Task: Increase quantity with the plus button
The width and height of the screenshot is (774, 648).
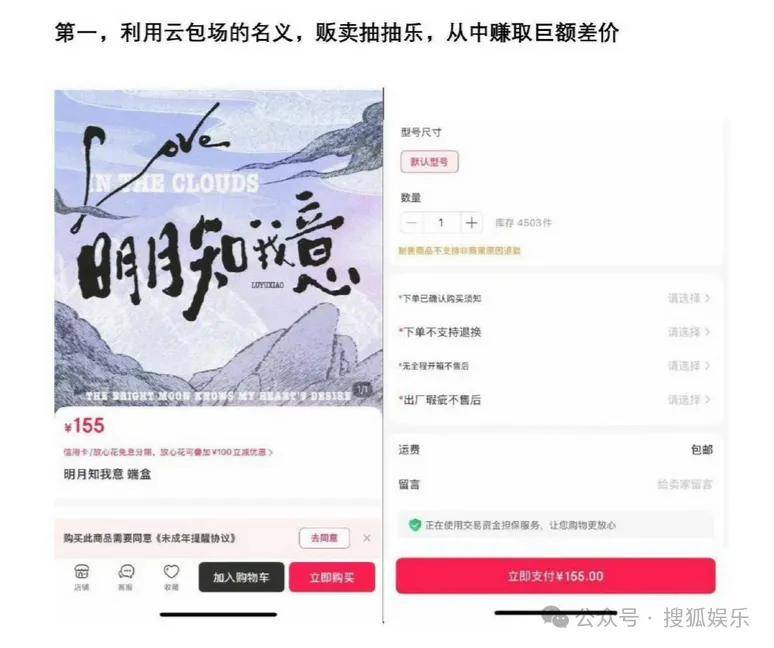Action: (x=471, y=223)
